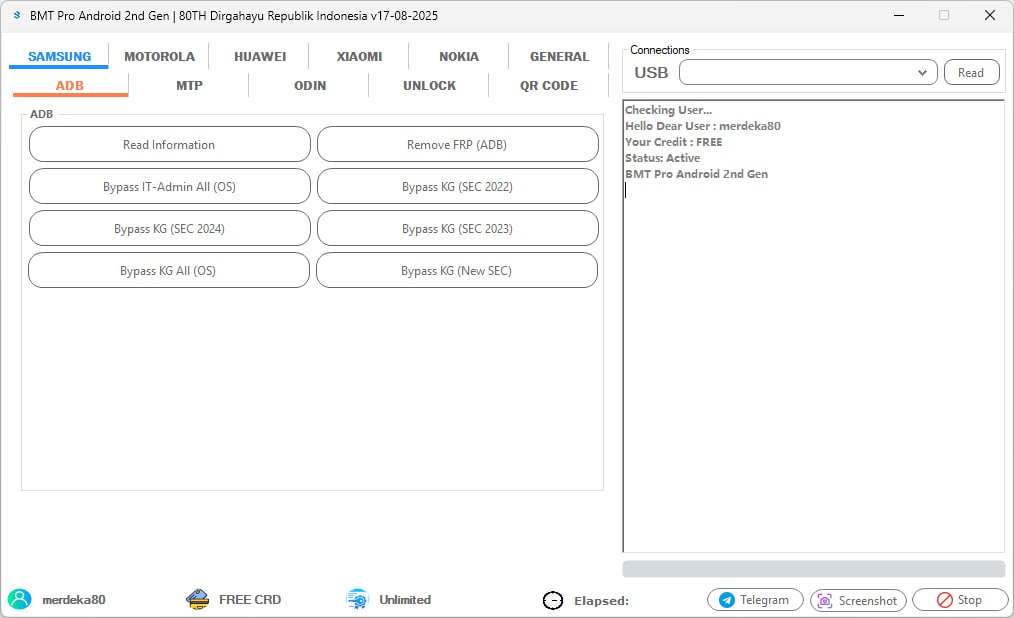Click the FREE CRD credit card icon
This screenshot has width=1014, height=618.
197,599
